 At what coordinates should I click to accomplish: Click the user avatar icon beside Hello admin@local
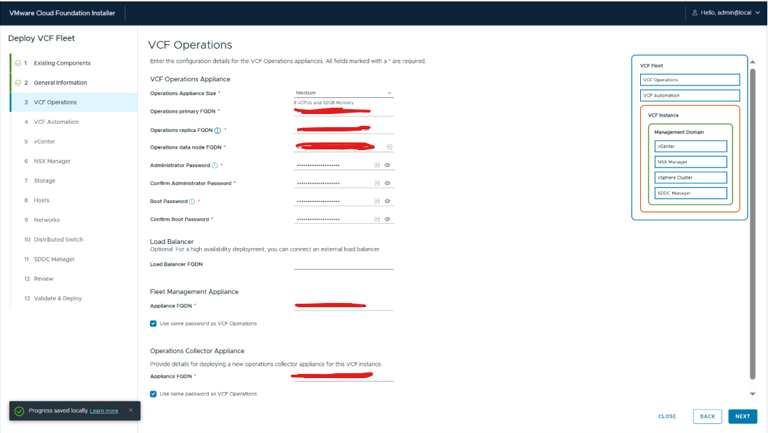pos(695,13)
